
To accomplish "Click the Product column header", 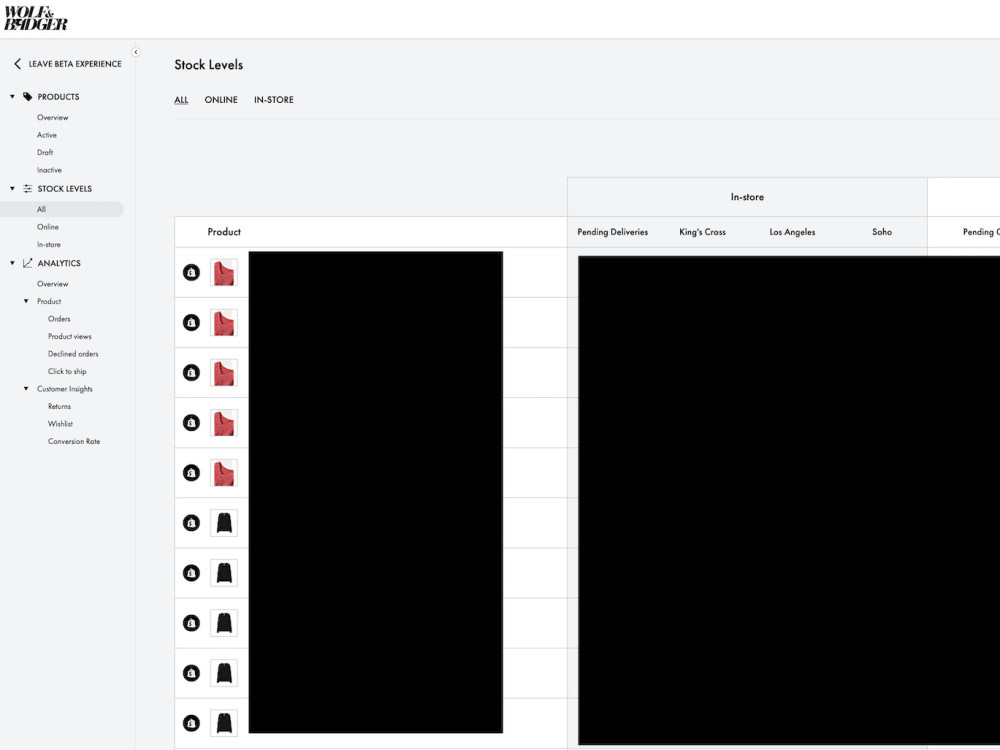I will 224,232.
